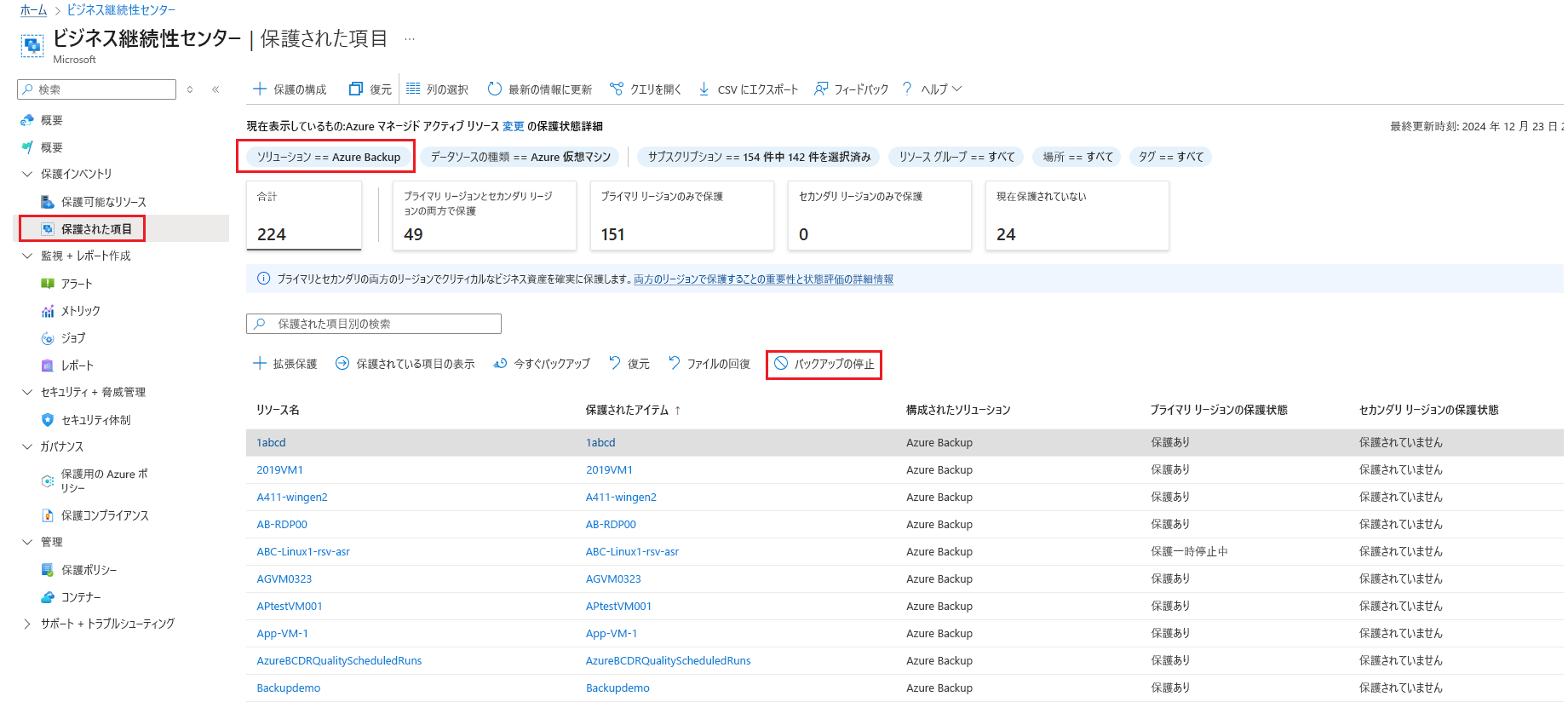
Task: Click the sidebar 検索 input field
Action: point(96,89)
